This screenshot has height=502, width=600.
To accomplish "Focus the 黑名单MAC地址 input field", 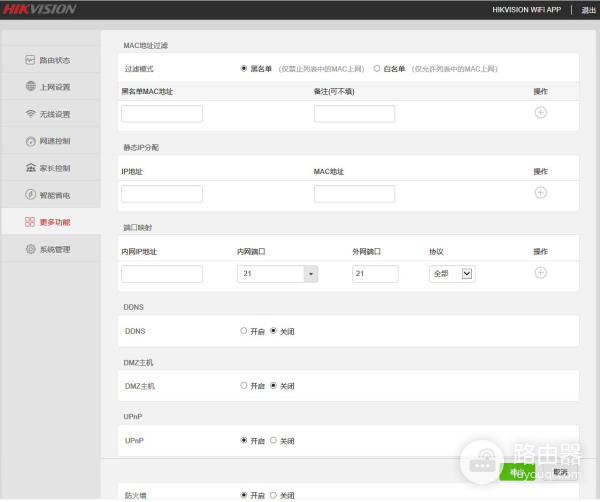I will point(162,114).
